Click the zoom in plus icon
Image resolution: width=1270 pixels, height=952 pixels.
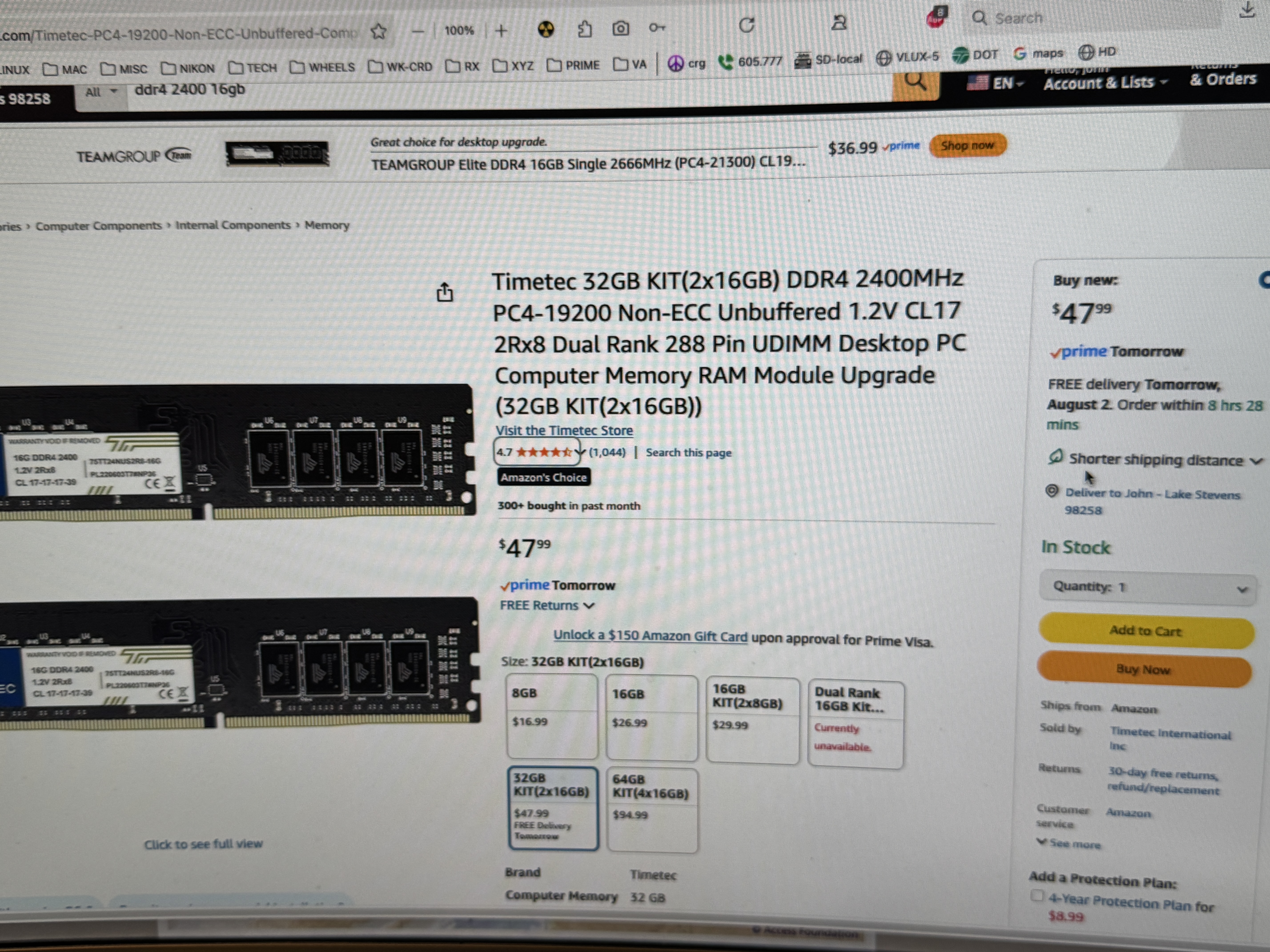click(501, 30)
